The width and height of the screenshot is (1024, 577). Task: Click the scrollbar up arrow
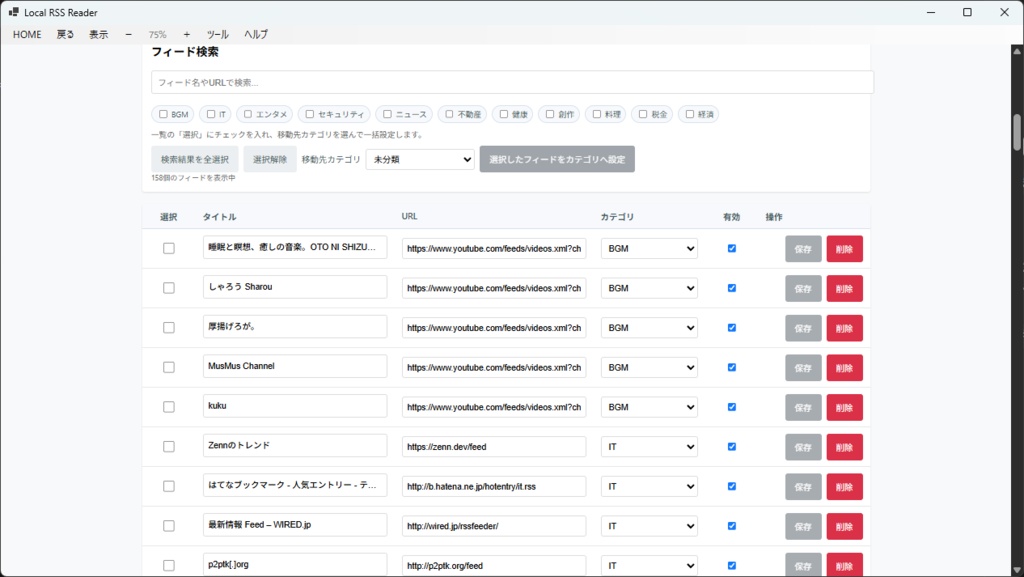tap(1017, 50)
